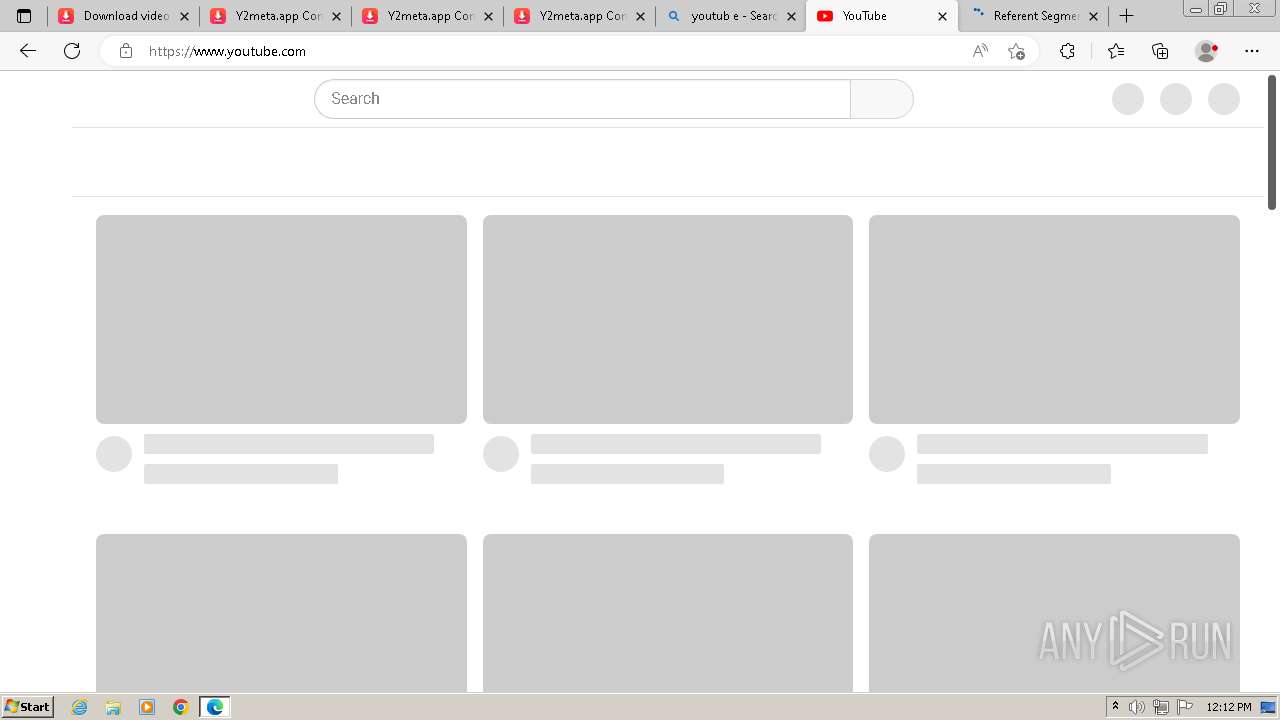The width and height of the screenshot is (1280, 720).
Task: Select Microsoft Edge taskbar icon
Action: point(215,707)
